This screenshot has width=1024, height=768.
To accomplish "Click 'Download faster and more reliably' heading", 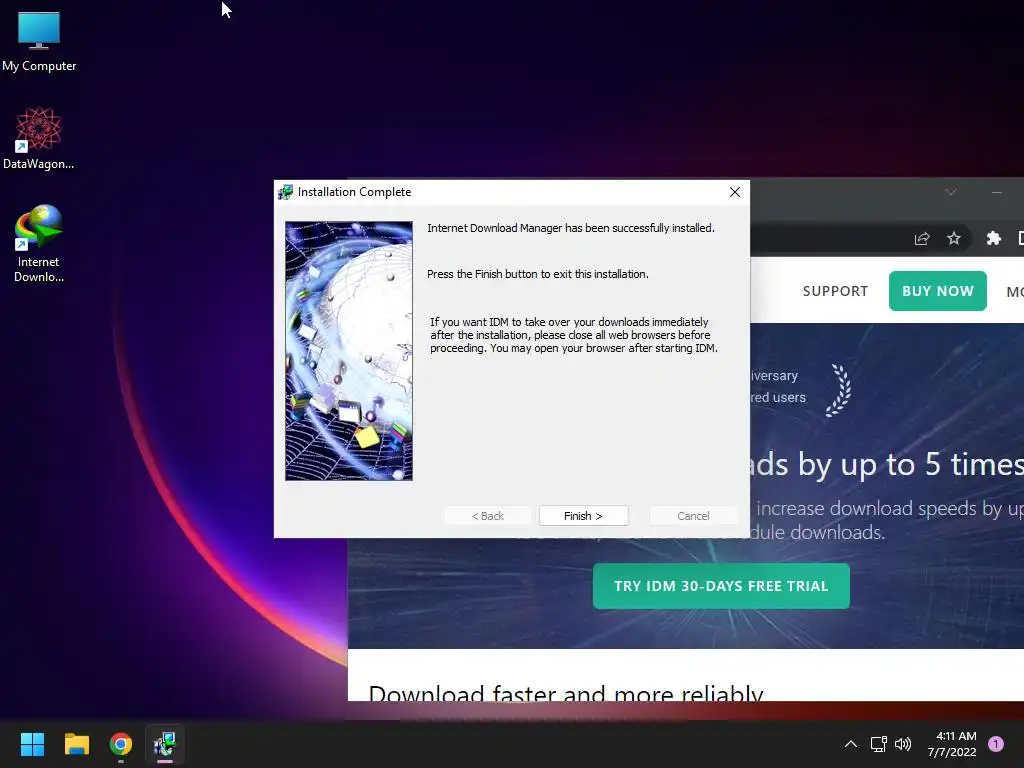I will (566, 692).
